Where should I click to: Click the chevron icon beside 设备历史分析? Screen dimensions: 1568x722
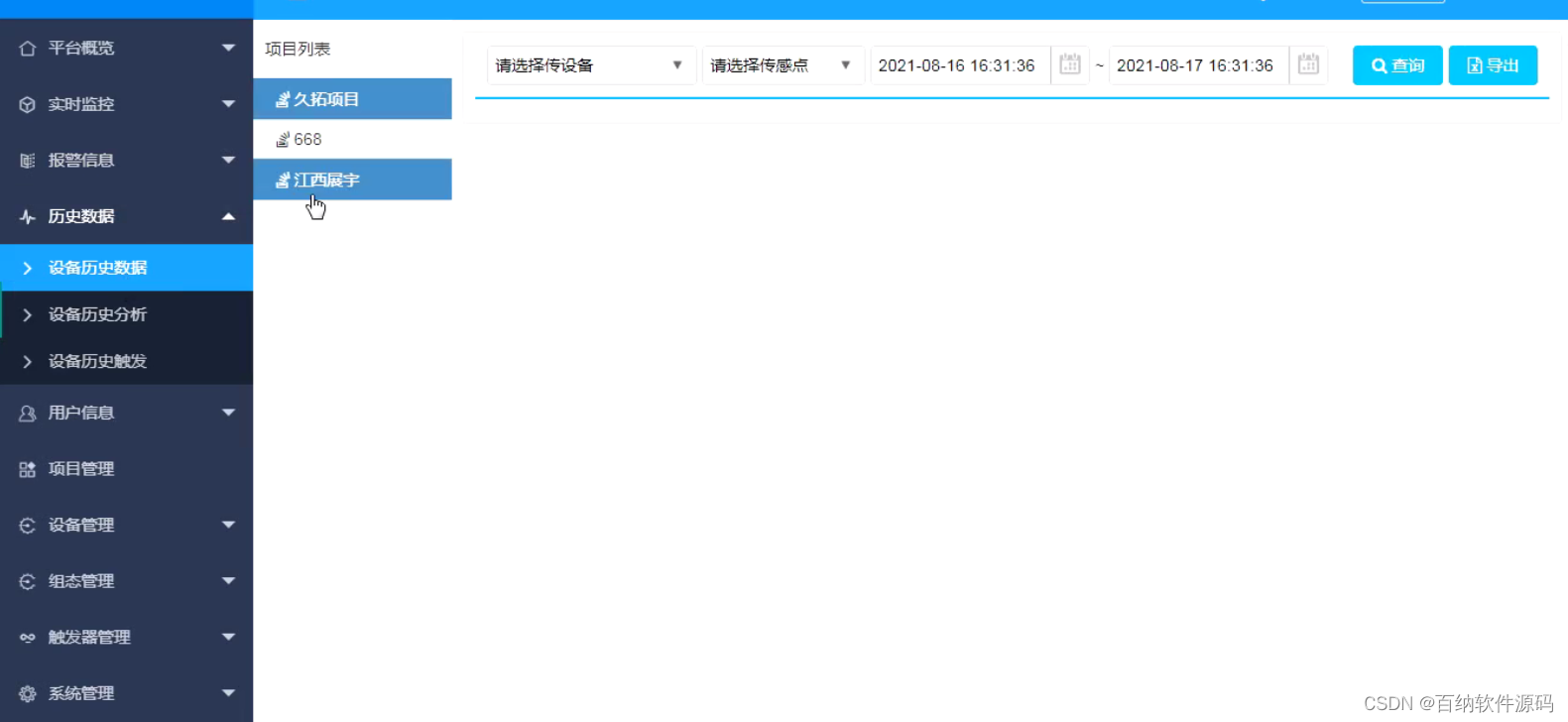point(28,314)
